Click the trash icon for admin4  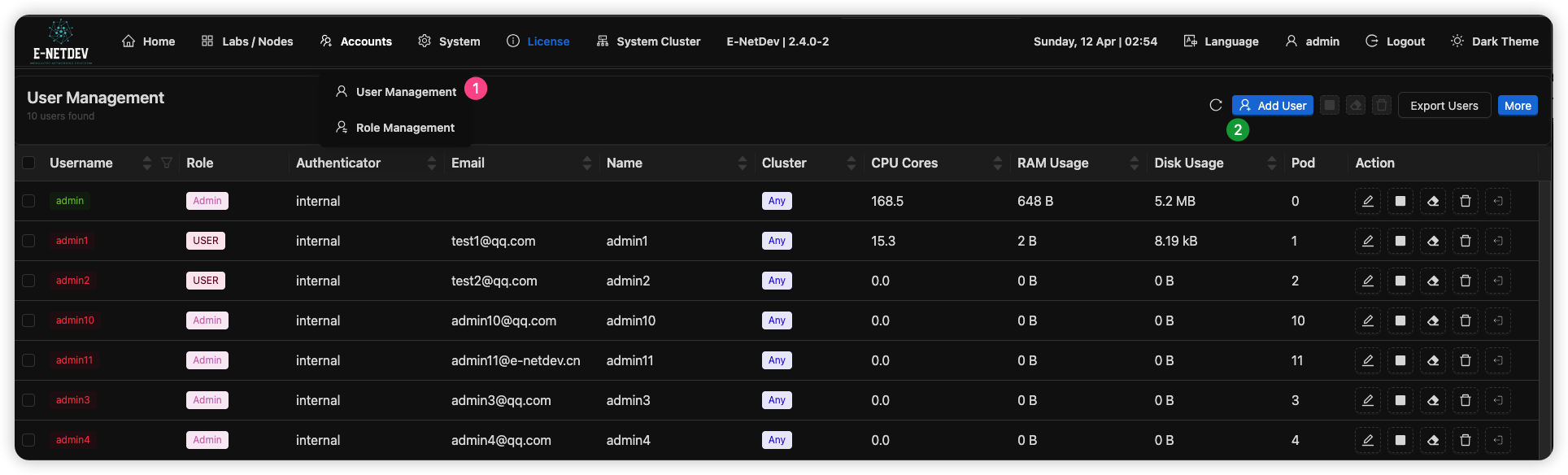tap(1466, 440)
